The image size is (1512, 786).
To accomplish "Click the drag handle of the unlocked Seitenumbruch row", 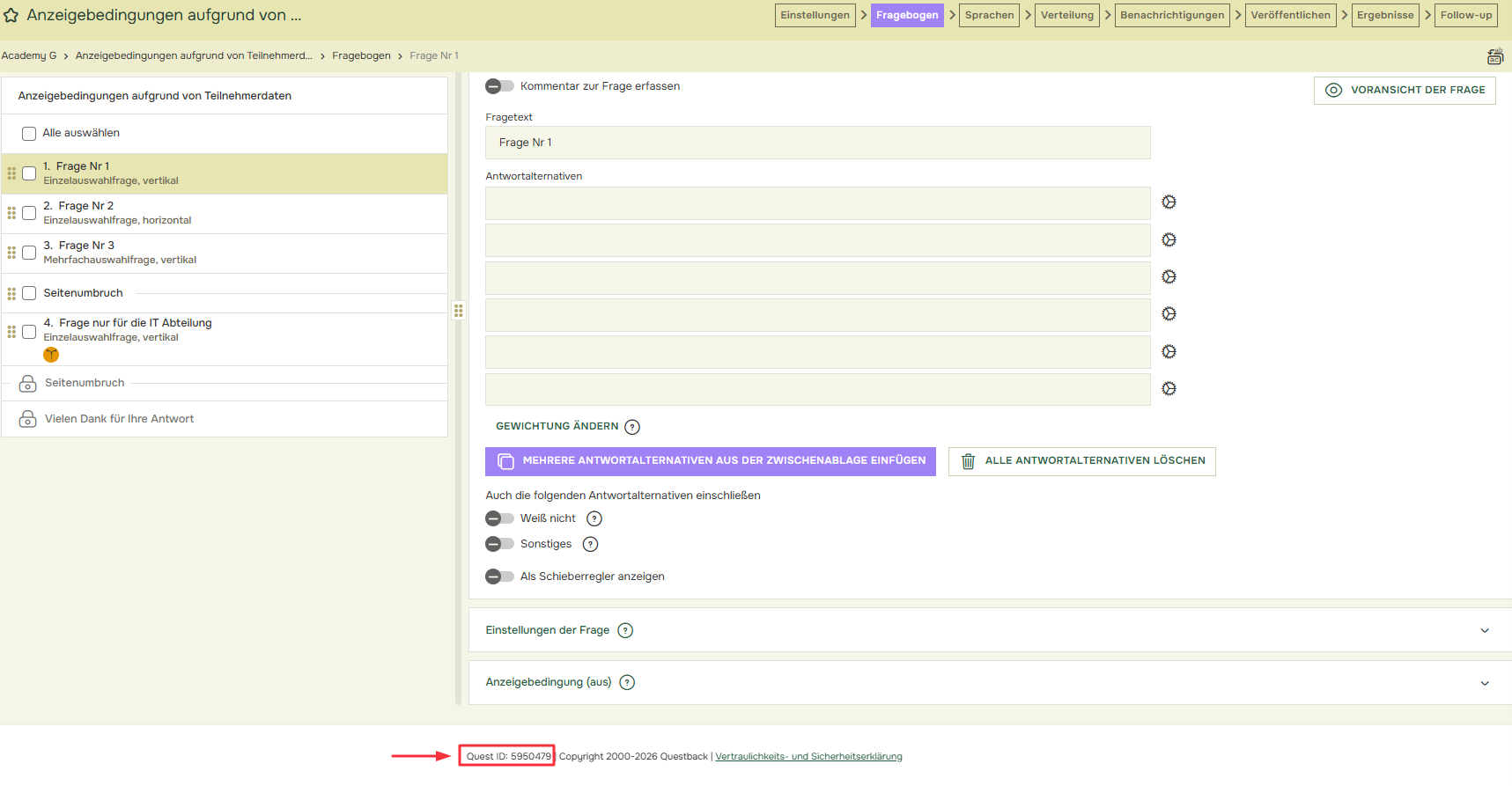I will (x=11, y=293).
